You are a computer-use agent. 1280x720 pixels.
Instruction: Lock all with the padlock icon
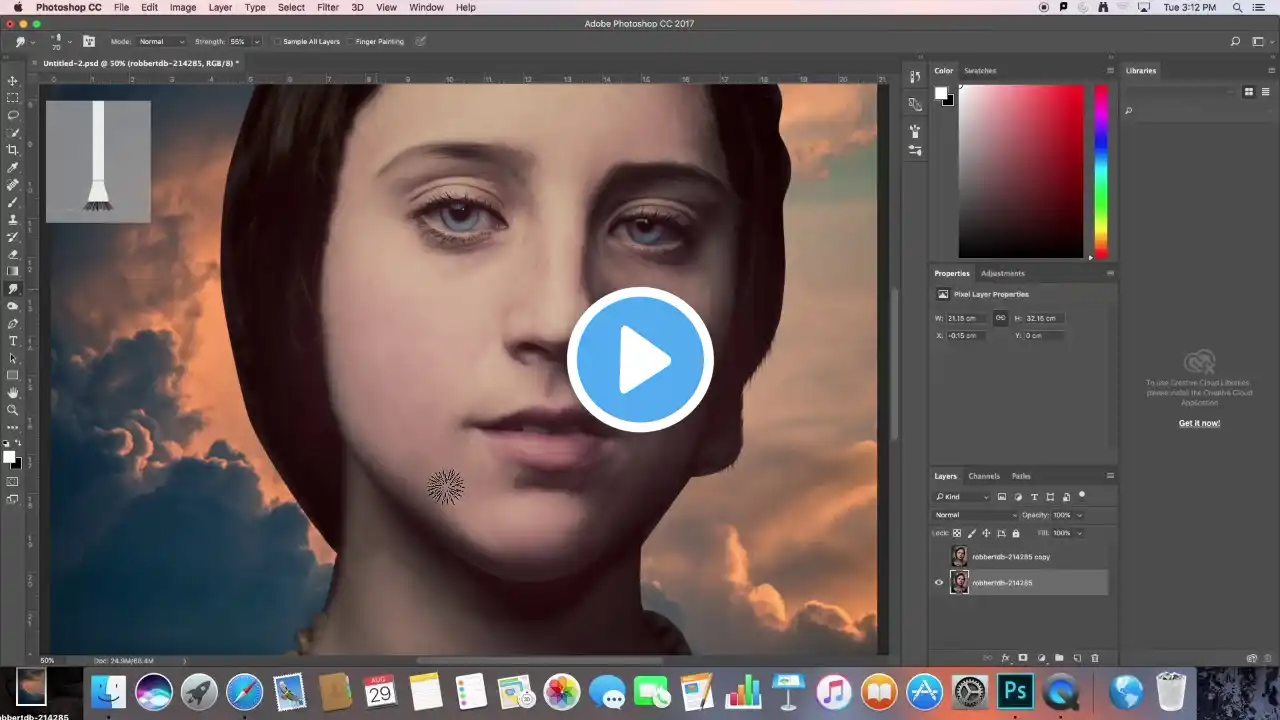click(1016, 533)
